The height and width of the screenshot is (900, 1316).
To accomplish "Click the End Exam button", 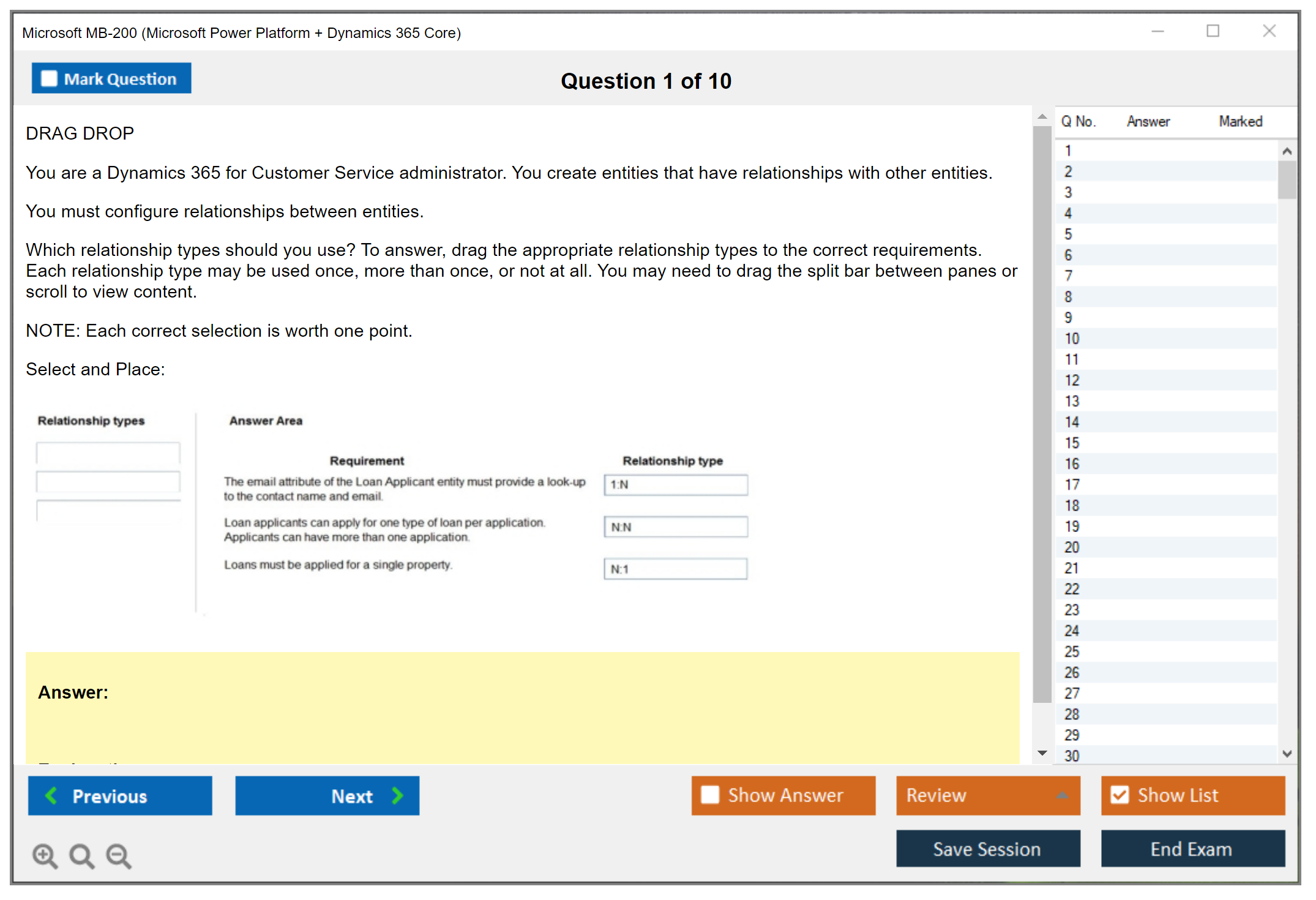I will click(x=1192, y=849).
